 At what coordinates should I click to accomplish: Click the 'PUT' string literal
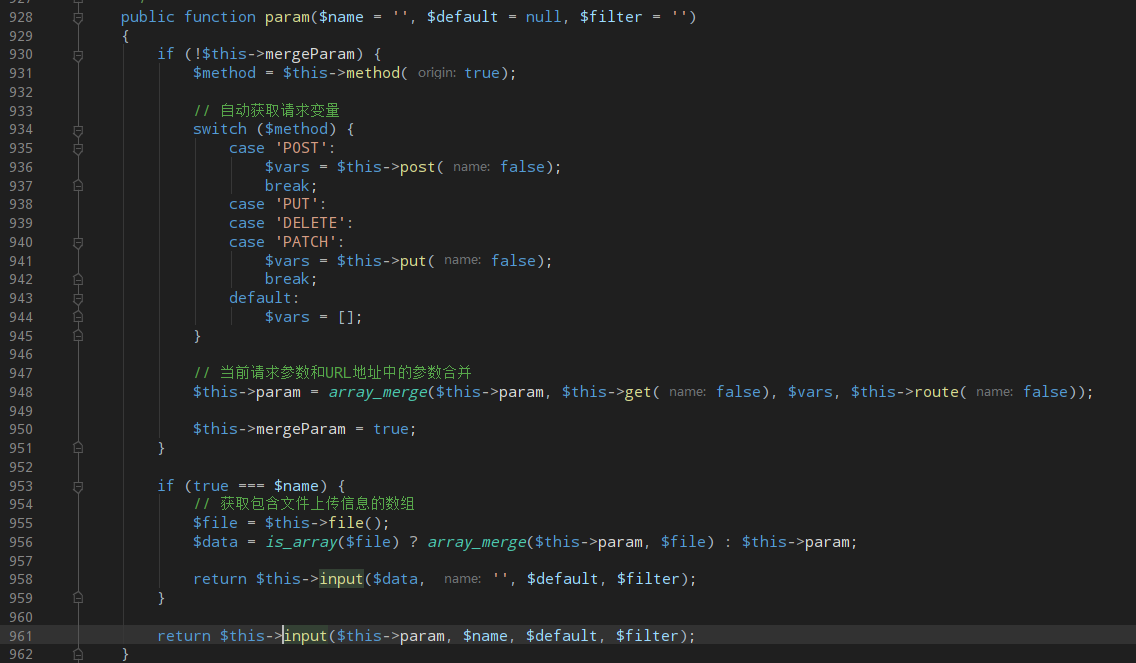(x=296, y=204)
